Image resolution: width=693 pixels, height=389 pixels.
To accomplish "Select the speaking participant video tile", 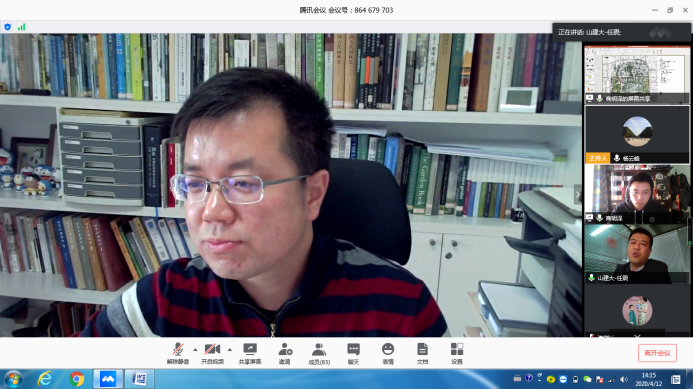I will 637,253.
